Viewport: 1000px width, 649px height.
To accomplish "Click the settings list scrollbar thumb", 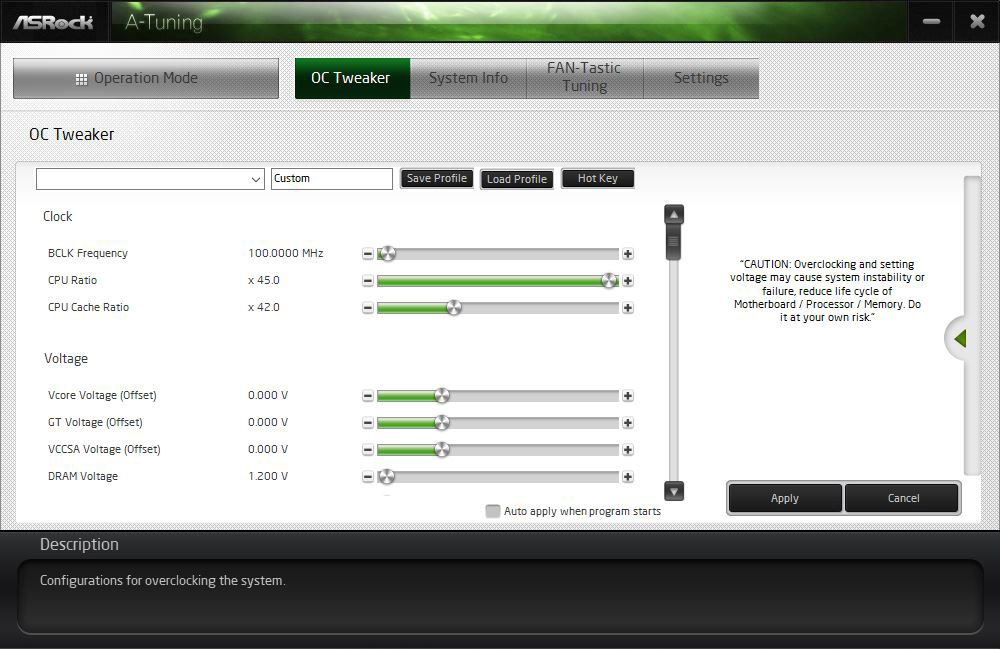I will point(673,242).
